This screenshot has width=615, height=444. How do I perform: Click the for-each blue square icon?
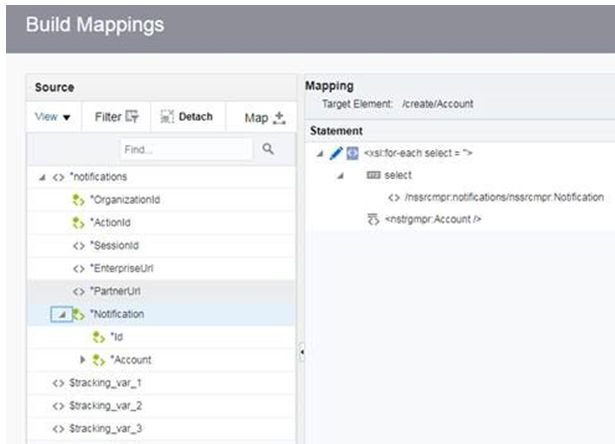(352, 153)
